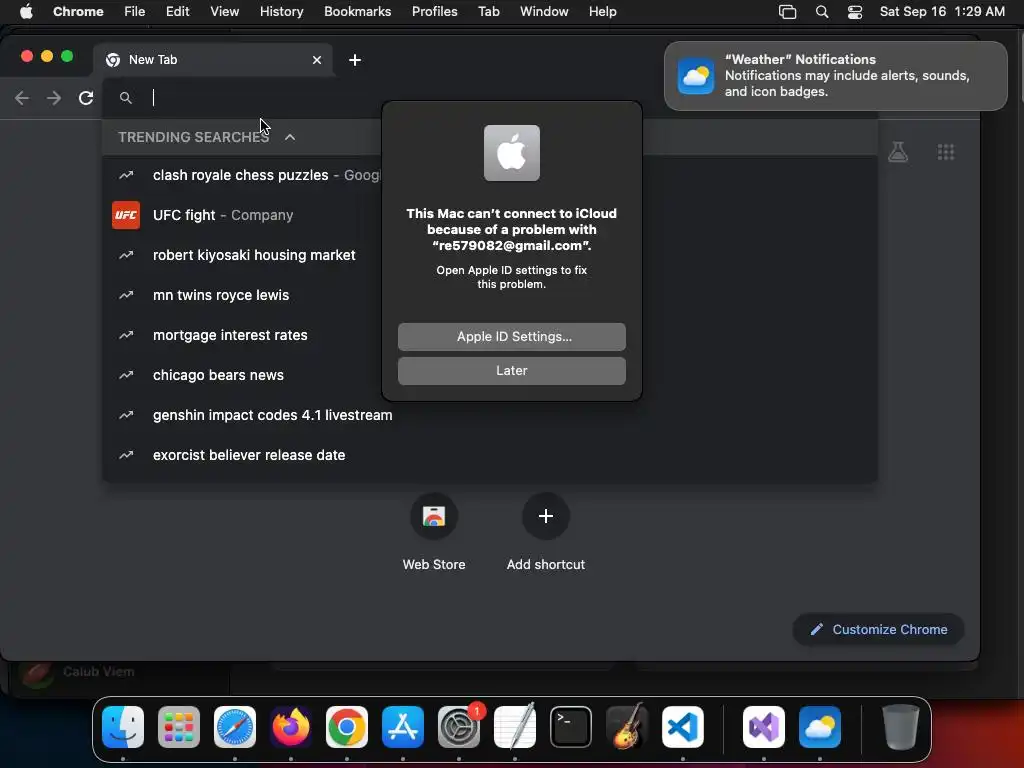
Task: Click Add shortcut button
Action: (546, 533)
